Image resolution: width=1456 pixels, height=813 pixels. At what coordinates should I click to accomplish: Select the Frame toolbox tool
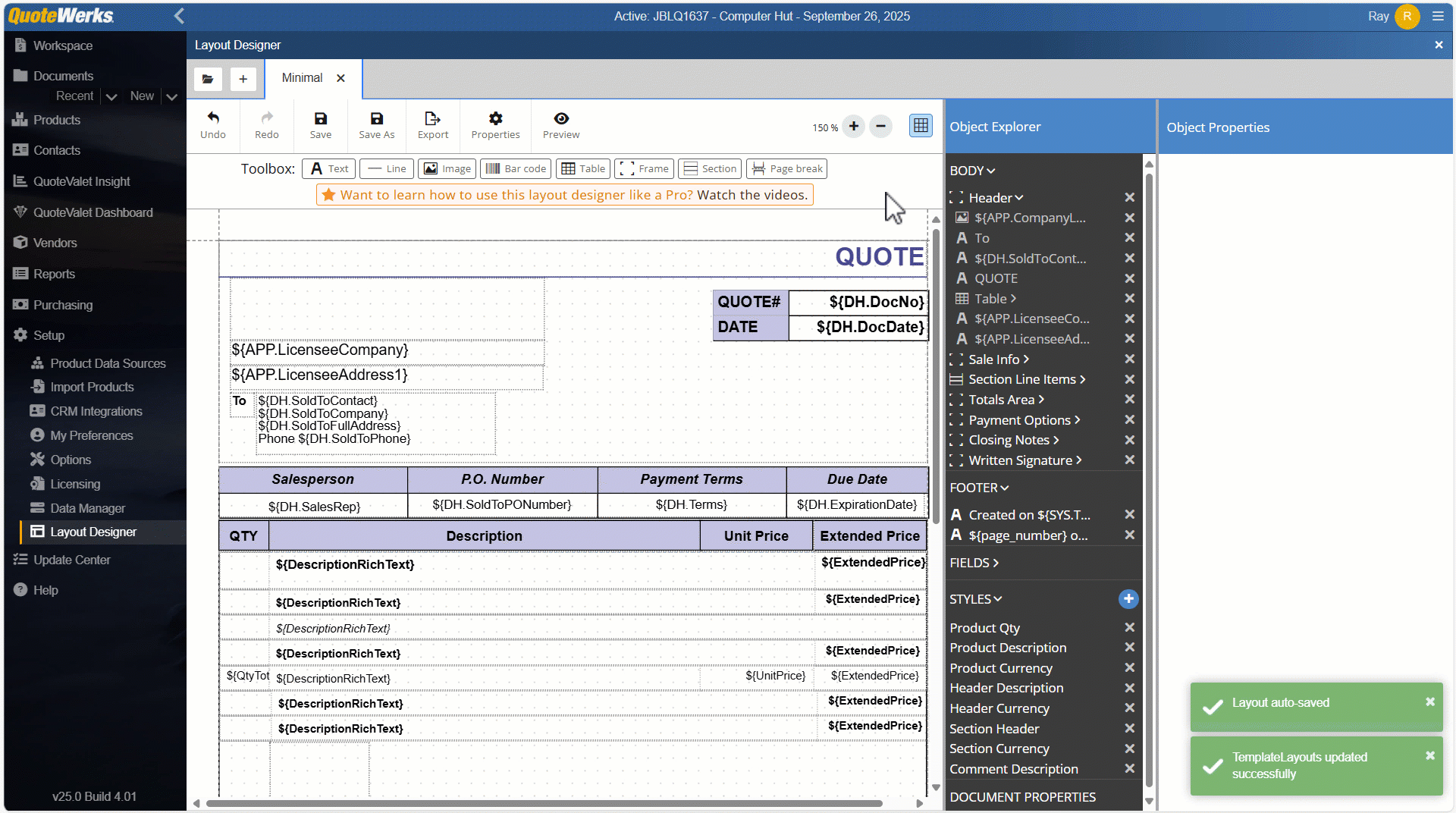(645, 168)
